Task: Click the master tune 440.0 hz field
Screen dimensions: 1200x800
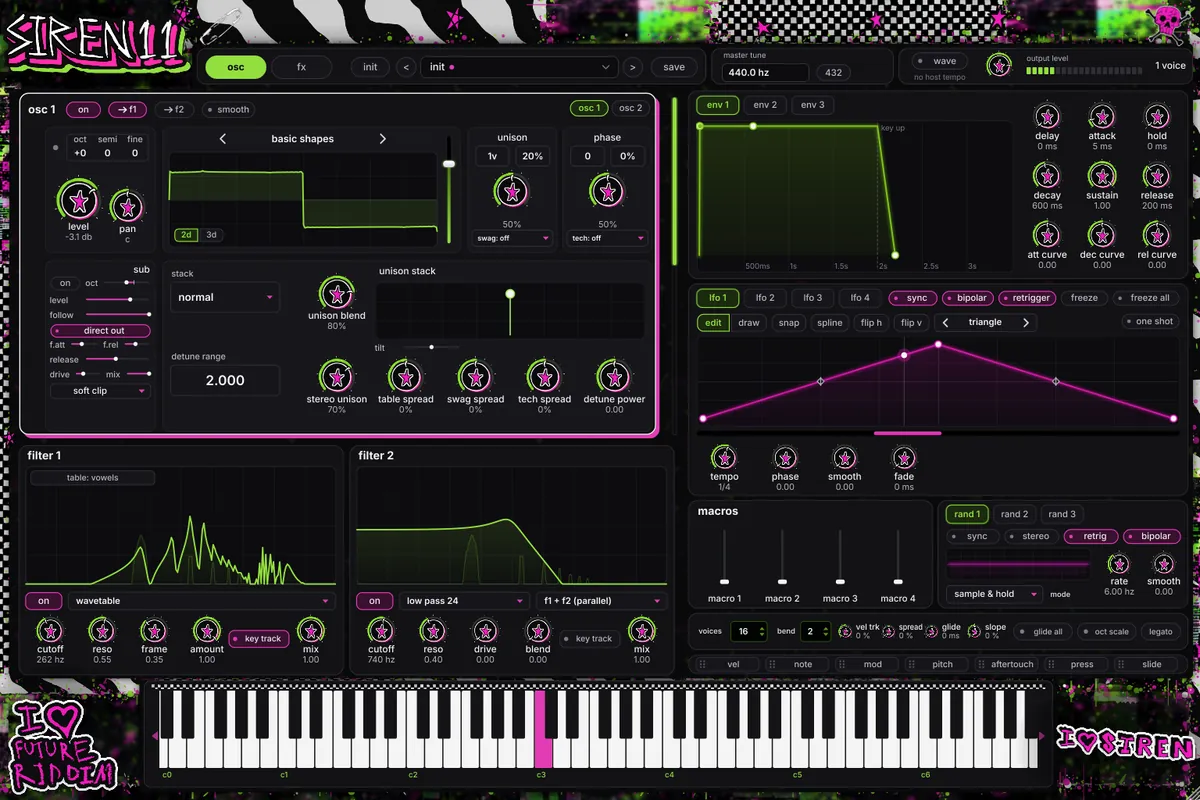Action: point(766,73)
